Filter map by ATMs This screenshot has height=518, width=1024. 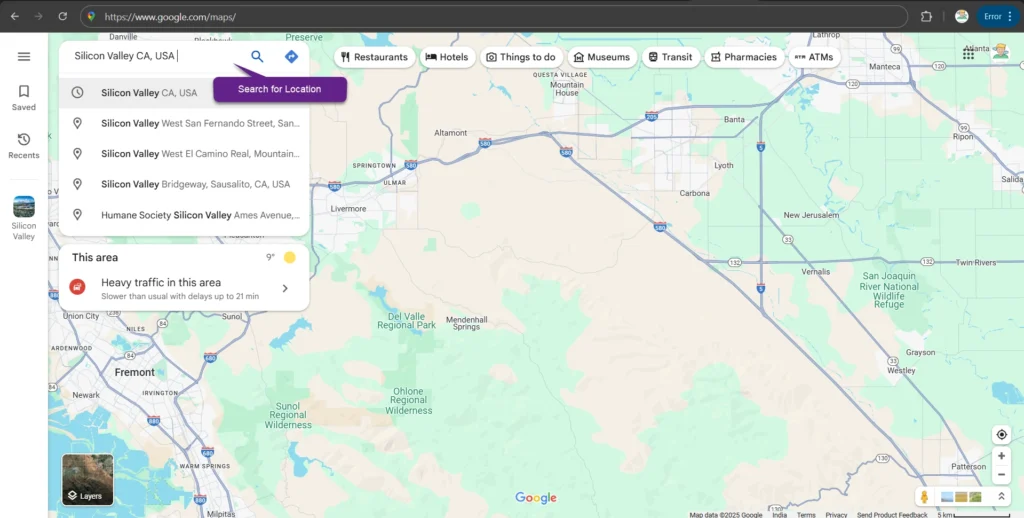click(x=814, y=57)
